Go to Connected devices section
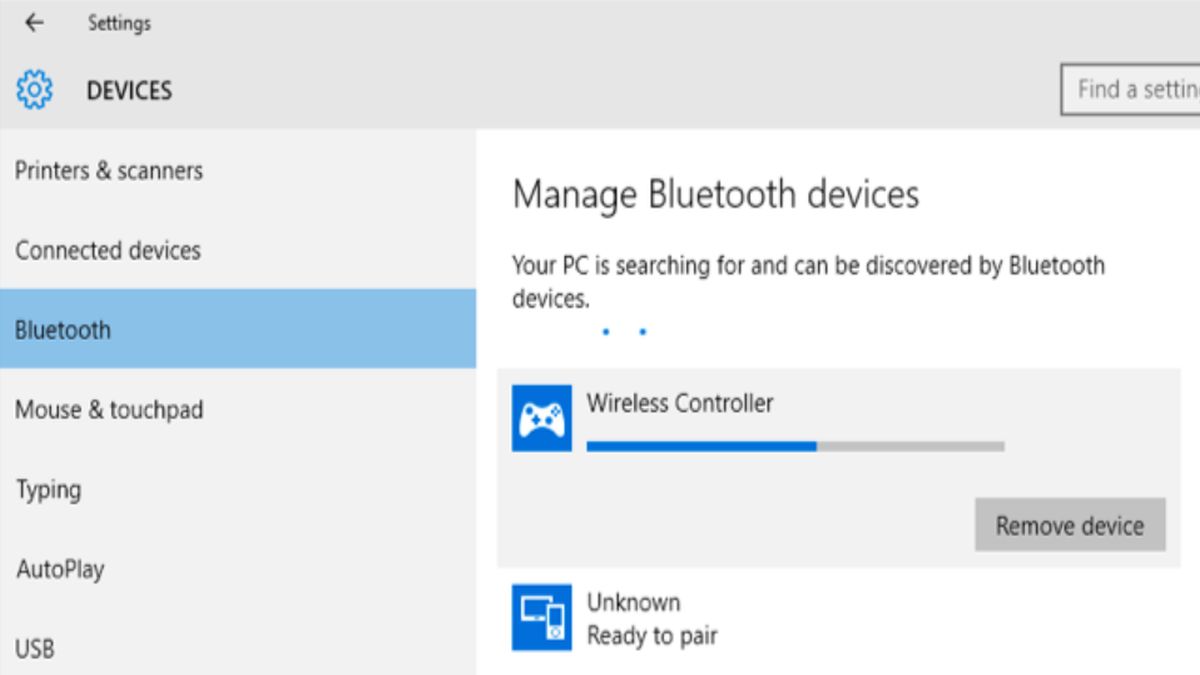 point(108,250)
